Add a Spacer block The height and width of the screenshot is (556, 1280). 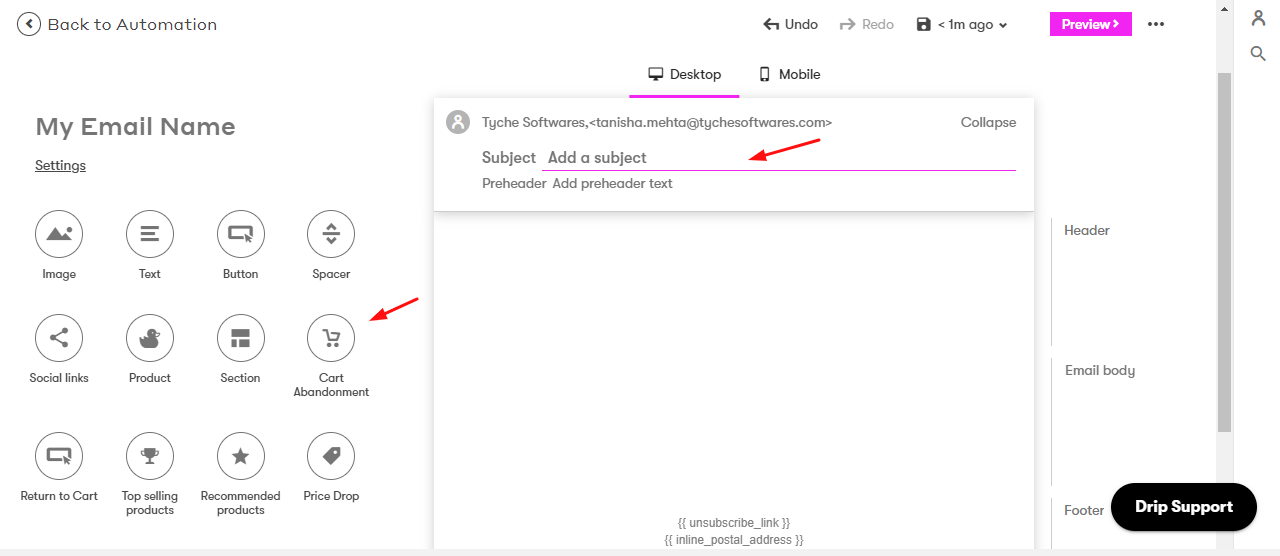coord(331,234)
